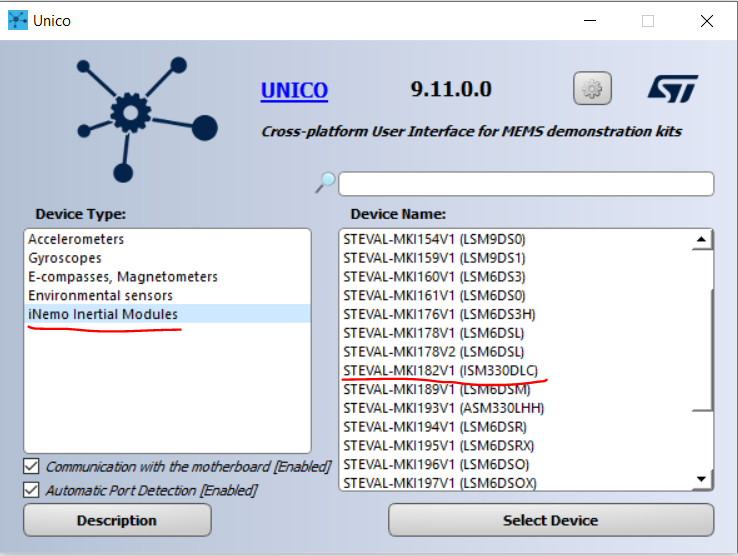Select STEVAL-MKI189V1 (LSM6DSM) device
The image size is (738, 556).
click(x=515, y=389)
